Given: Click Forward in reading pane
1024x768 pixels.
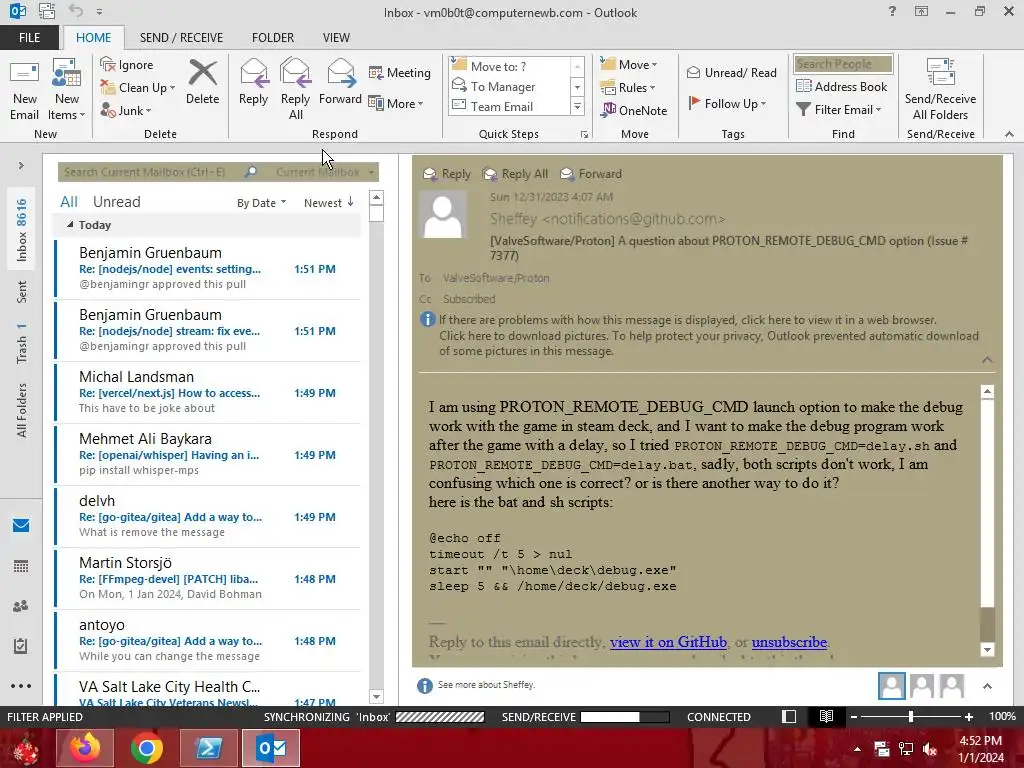Looking at the screenshot, I should [x=591, y=174].
